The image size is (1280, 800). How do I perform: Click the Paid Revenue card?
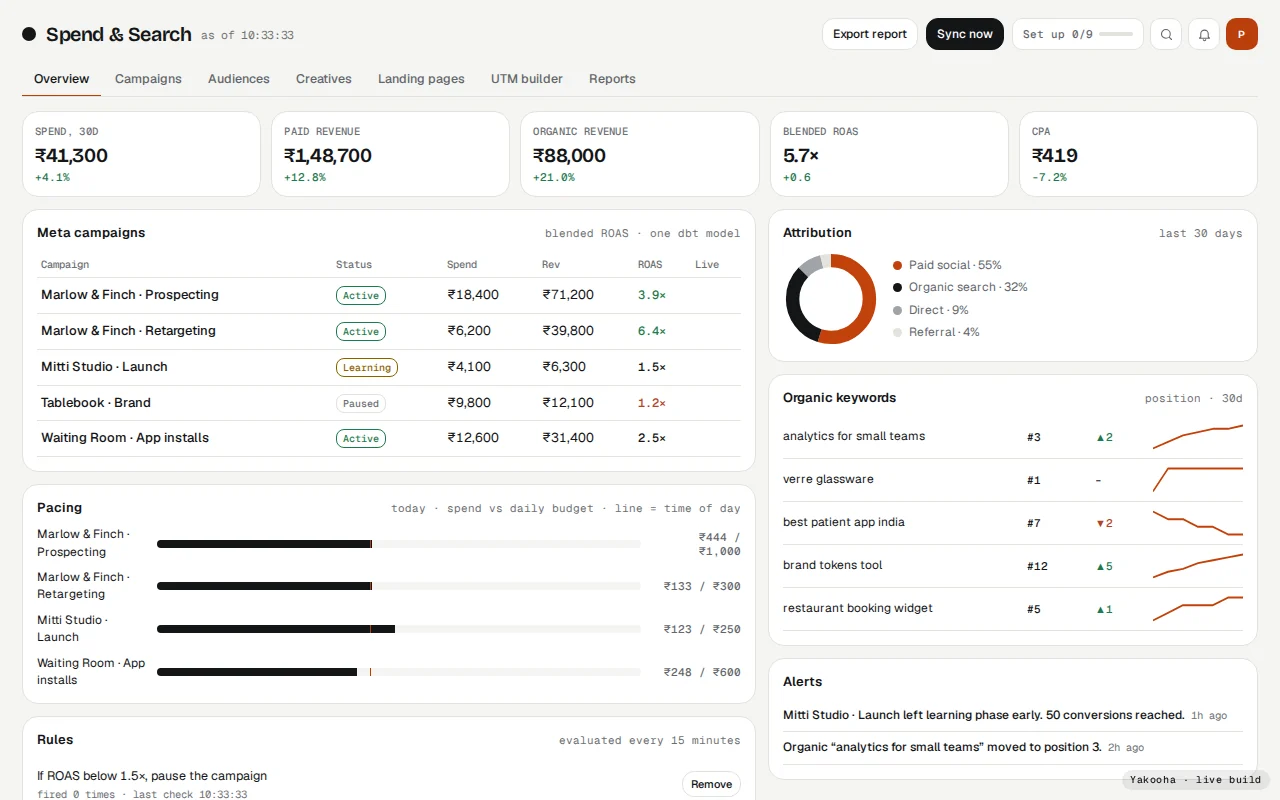coord(390,154)
